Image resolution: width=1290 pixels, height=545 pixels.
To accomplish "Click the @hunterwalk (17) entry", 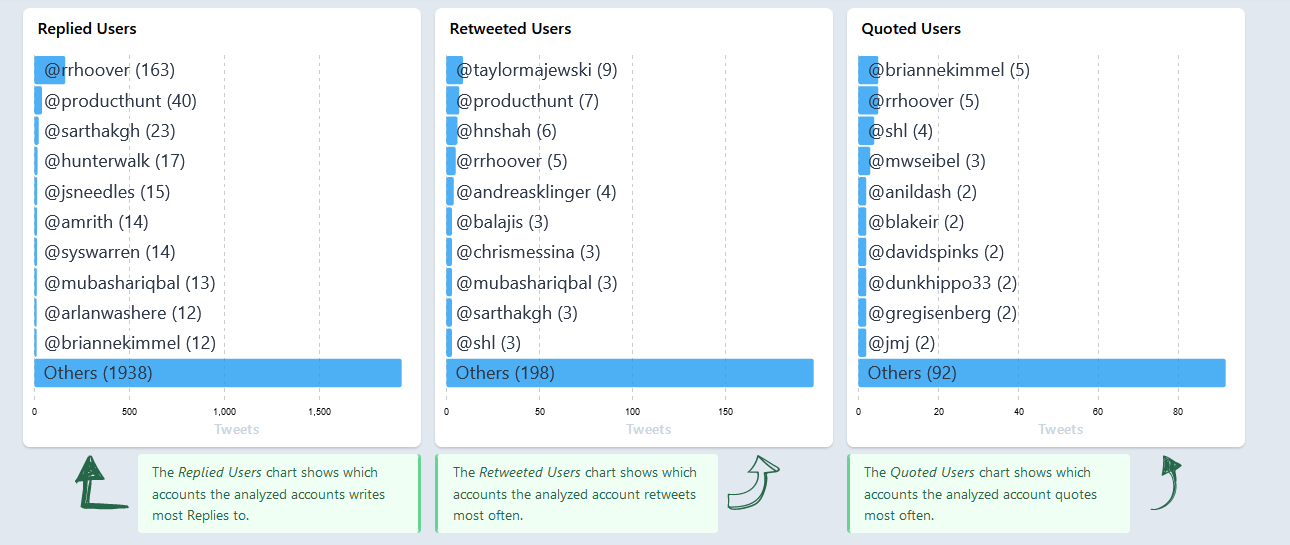I will [114, 161].
